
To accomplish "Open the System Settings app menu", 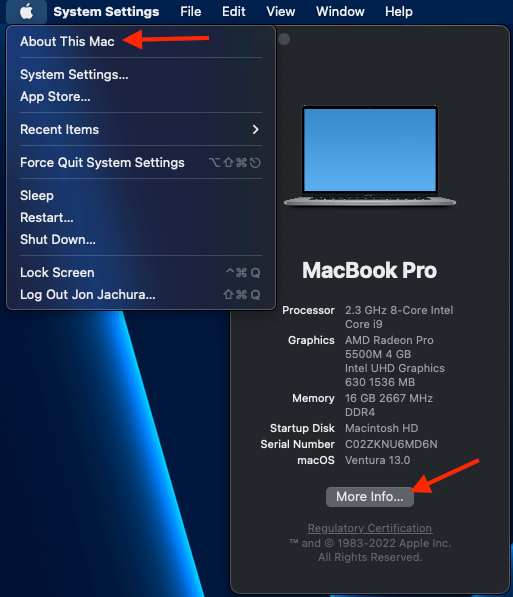I will point(106,12).
